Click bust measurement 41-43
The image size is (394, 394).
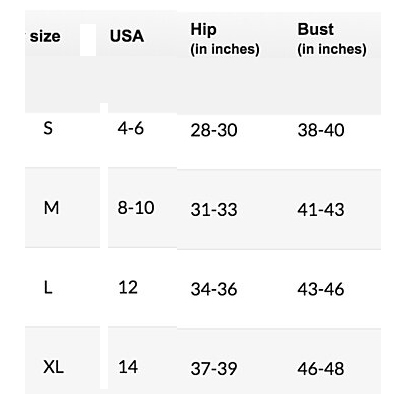pyautogui.click(x=321, y=210)
